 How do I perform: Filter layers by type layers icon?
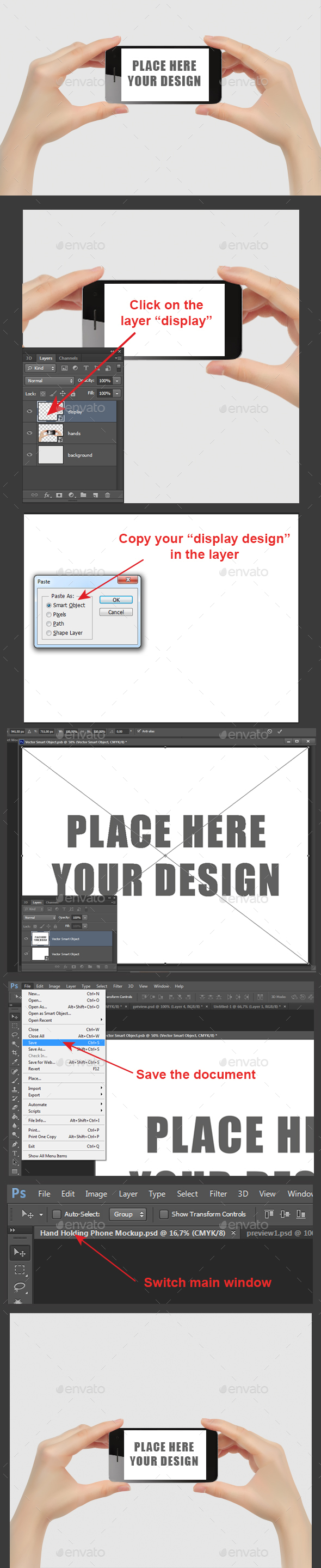[x=87, y=368]
